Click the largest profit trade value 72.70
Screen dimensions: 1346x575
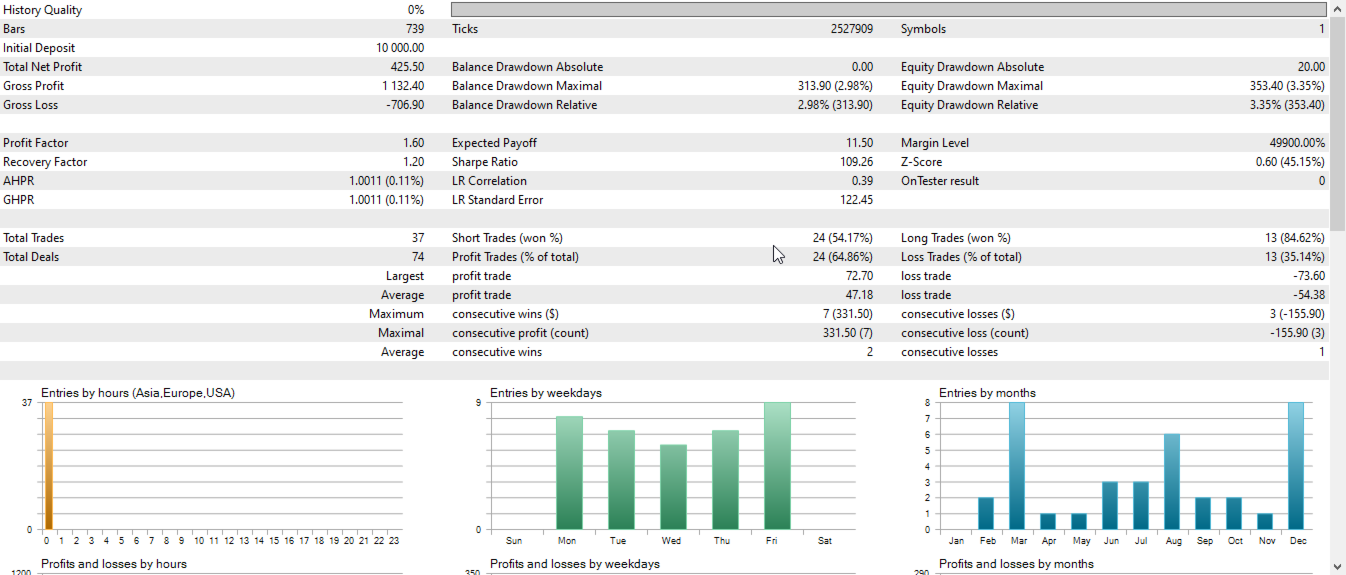(860, 276)
